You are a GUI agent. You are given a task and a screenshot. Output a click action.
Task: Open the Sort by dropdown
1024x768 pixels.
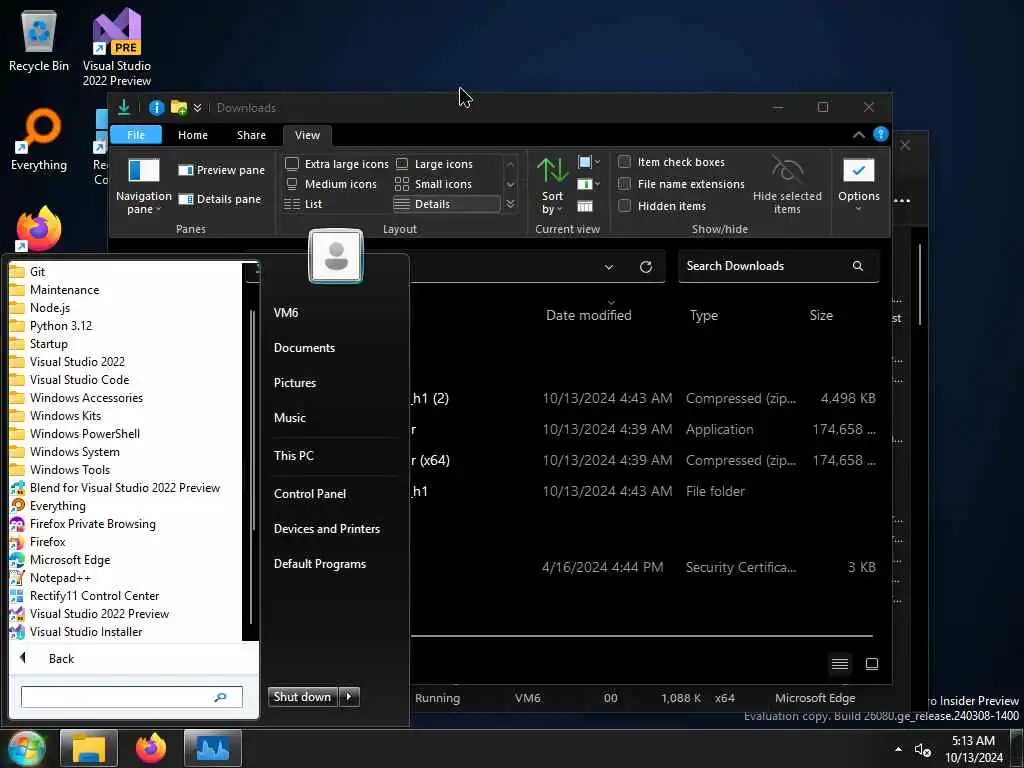[552, 186]
